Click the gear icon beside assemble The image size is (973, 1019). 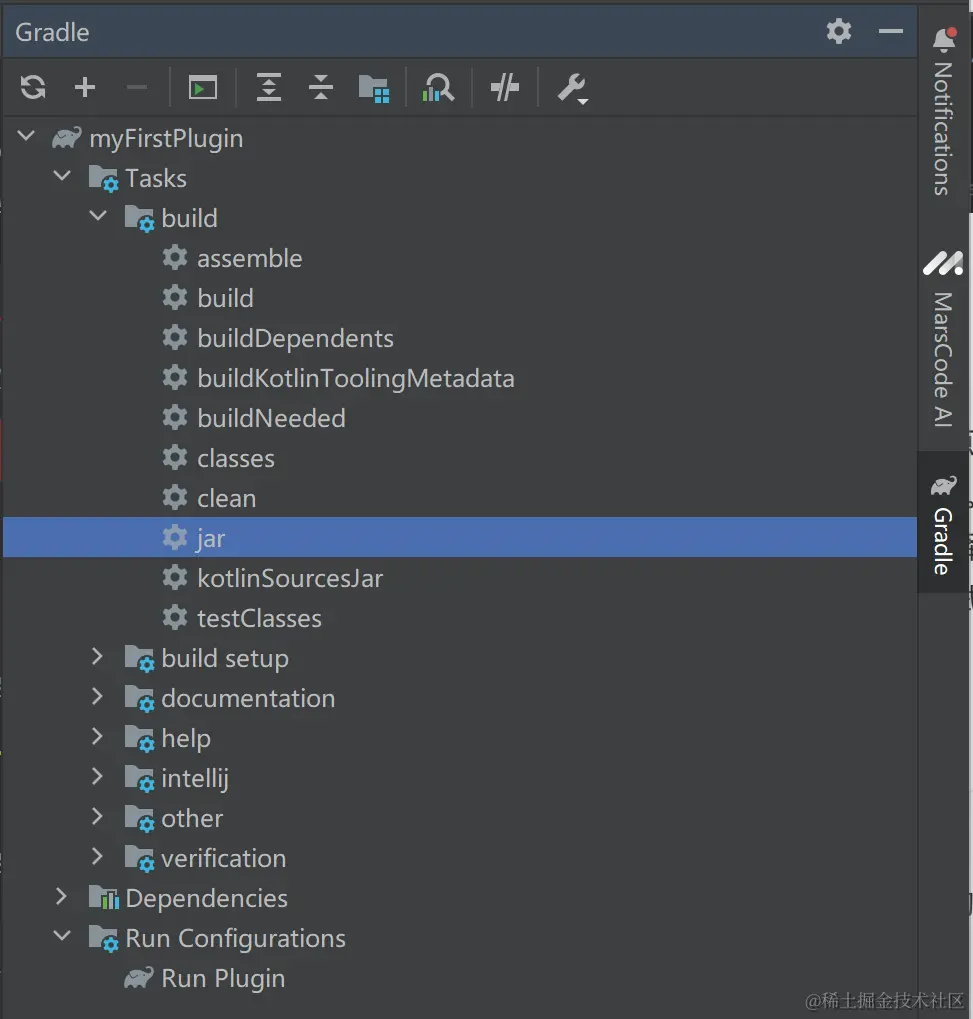point(175,257)
